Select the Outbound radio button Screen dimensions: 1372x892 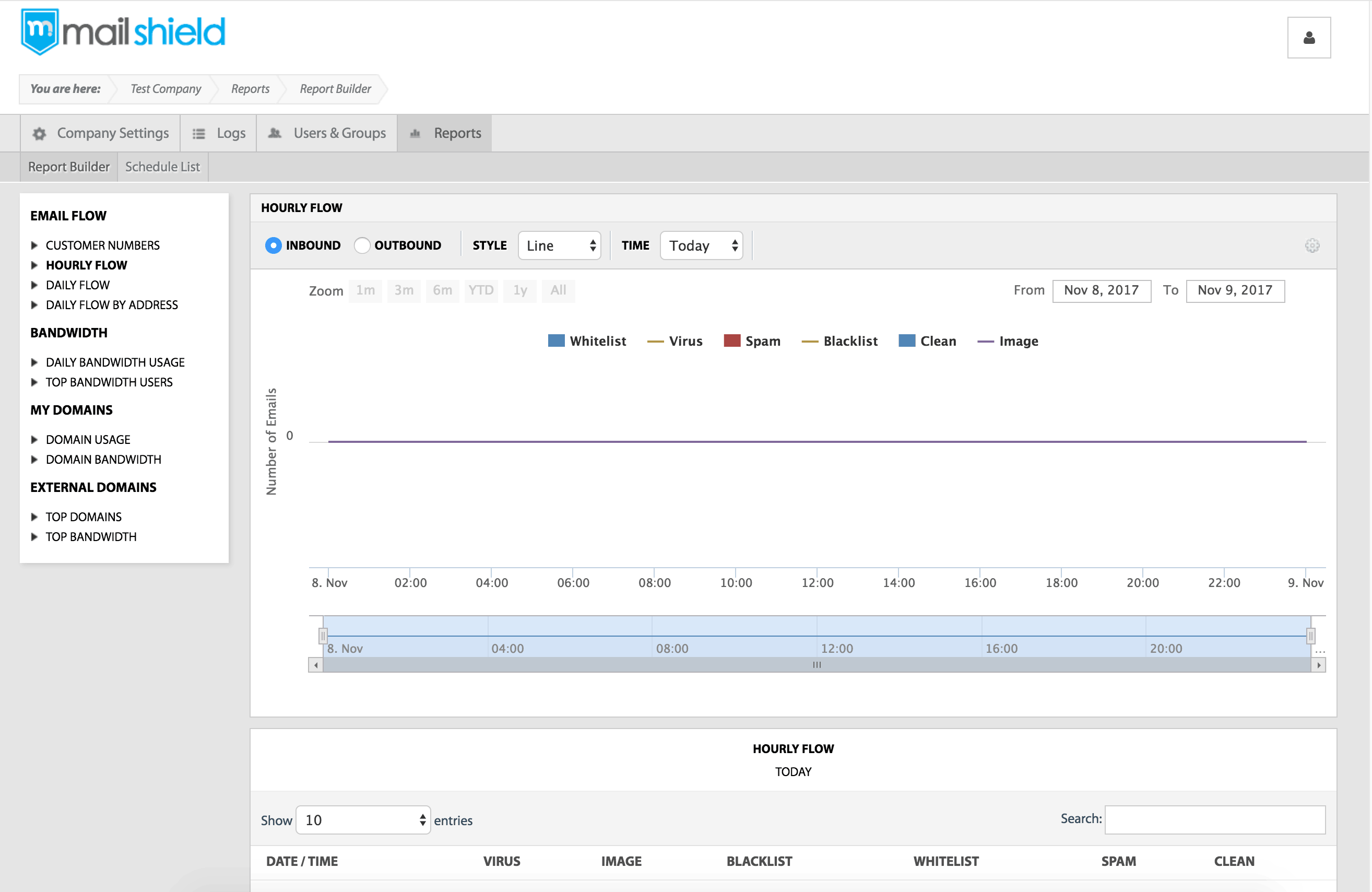tap(362, 245)
